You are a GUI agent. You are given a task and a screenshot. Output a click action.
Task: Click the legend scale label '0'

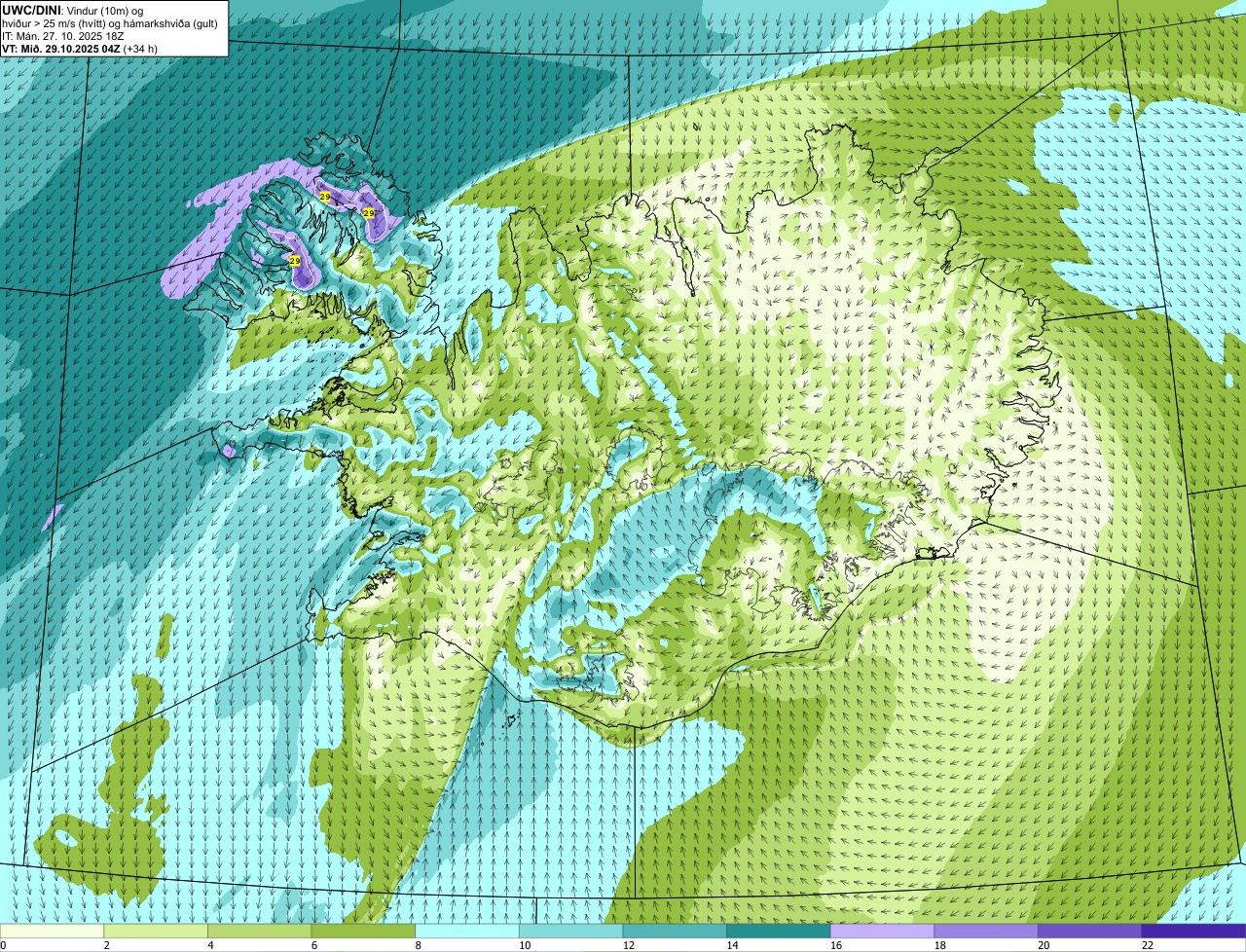tap(3, 945)
